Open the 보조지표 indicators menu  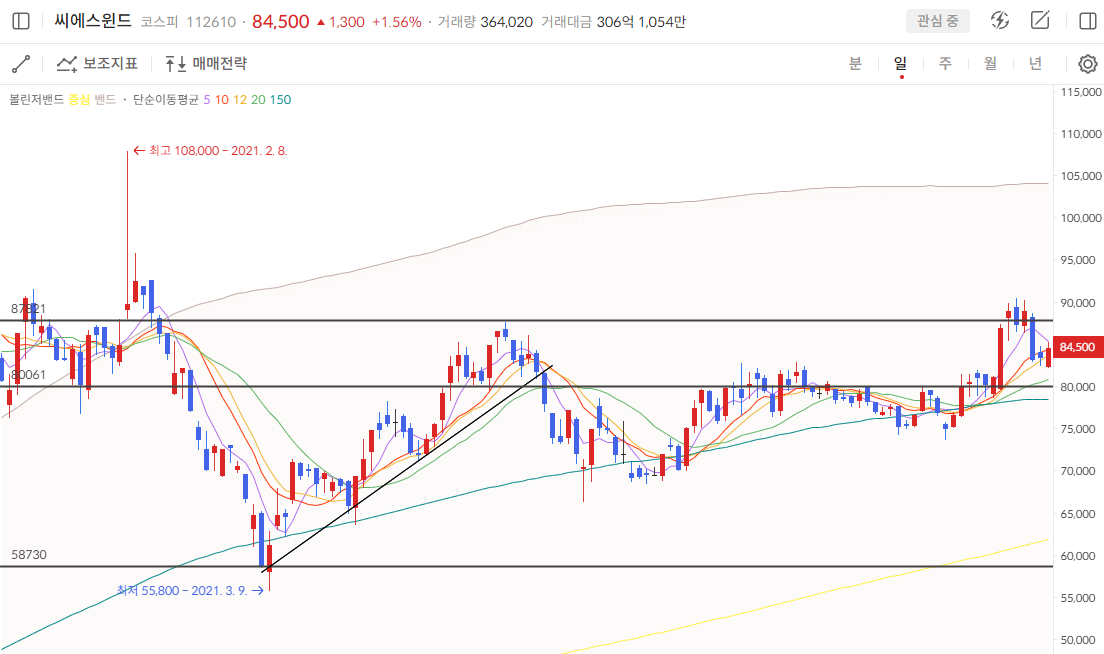[x=97, y=64]
